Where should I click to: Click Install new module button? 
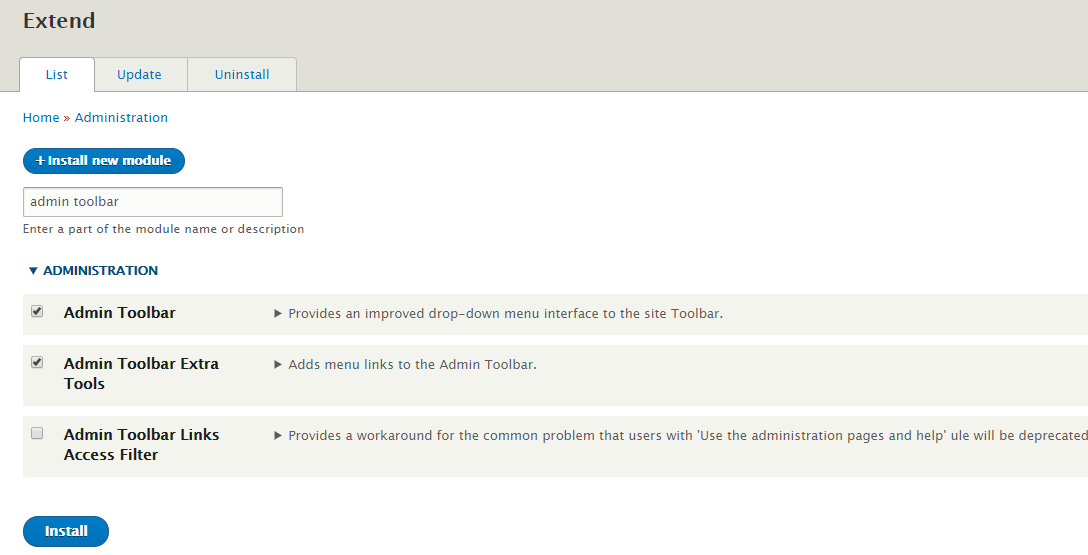tap(104, 161)
